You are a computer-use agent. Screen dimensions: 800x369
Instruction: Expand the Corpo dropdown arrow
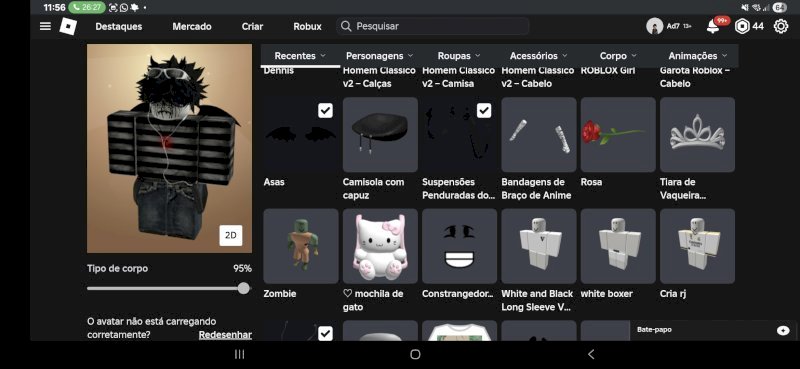(634, 56)
